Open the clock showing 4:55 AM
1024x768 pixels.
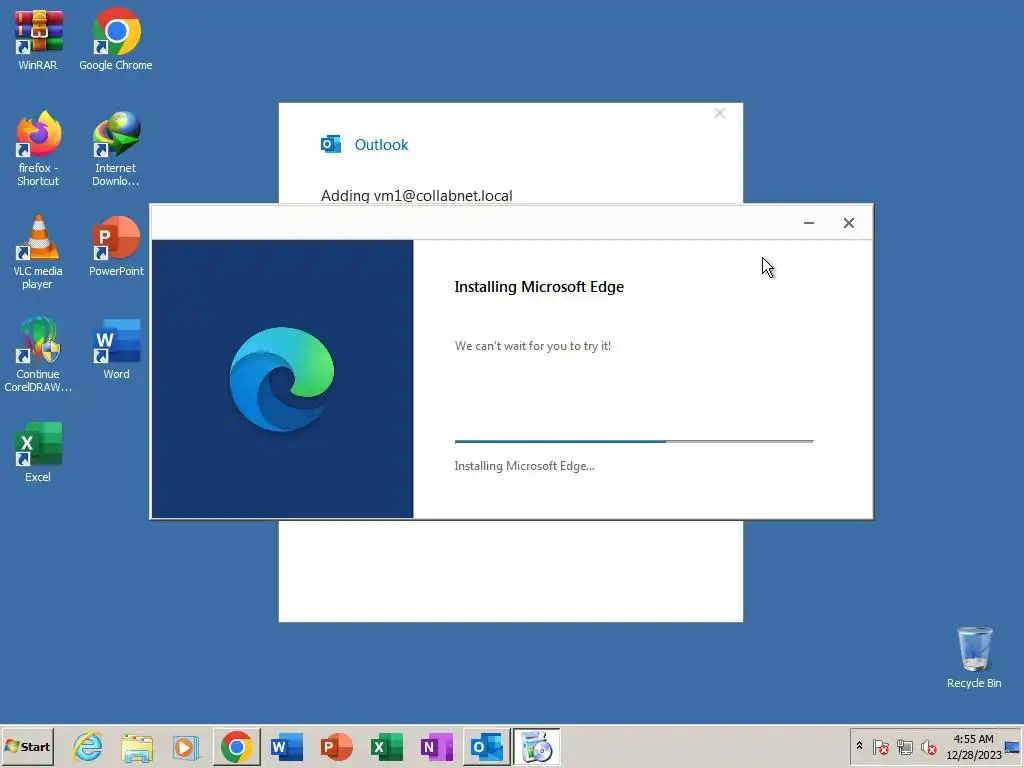[974, 746]
